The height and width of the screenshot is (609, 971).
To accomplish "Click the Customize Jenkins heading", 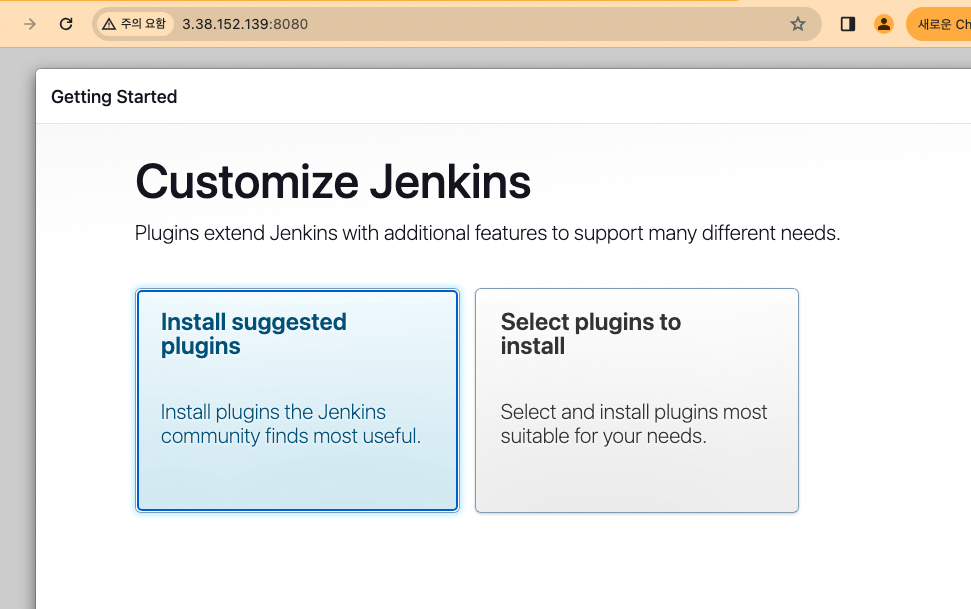I will point(333,182).
